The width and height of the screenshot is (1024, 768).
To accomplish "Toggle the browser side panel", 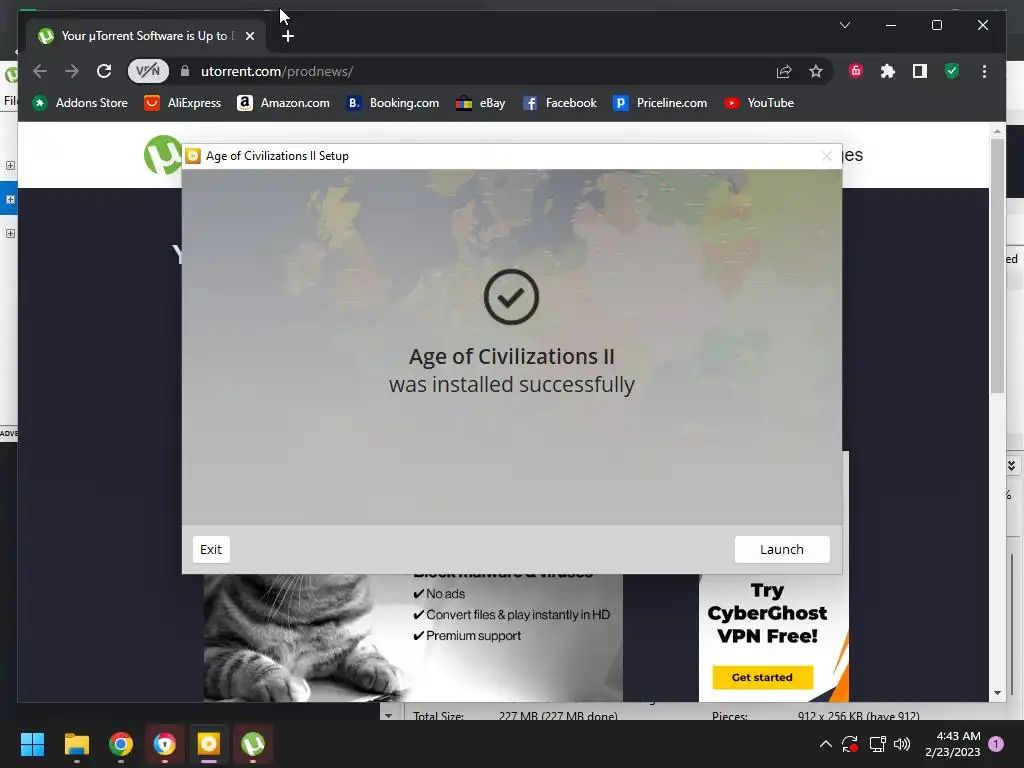I will (920, 71).
